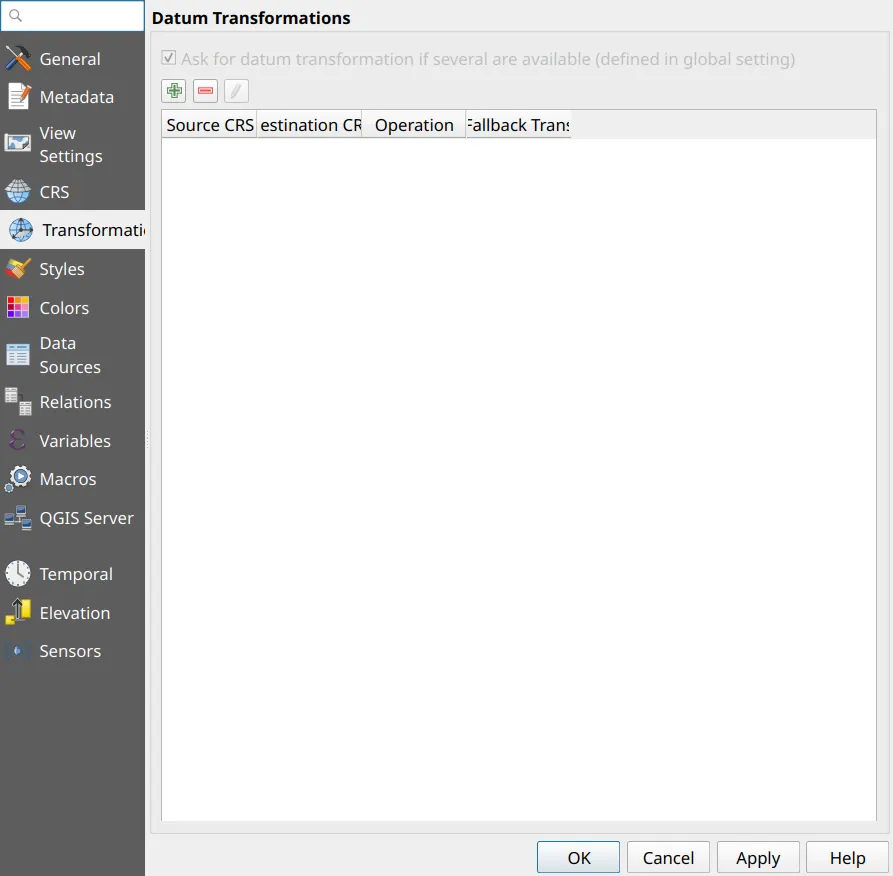
Task: Select the Variables epsilon icon
Action: 18,440
